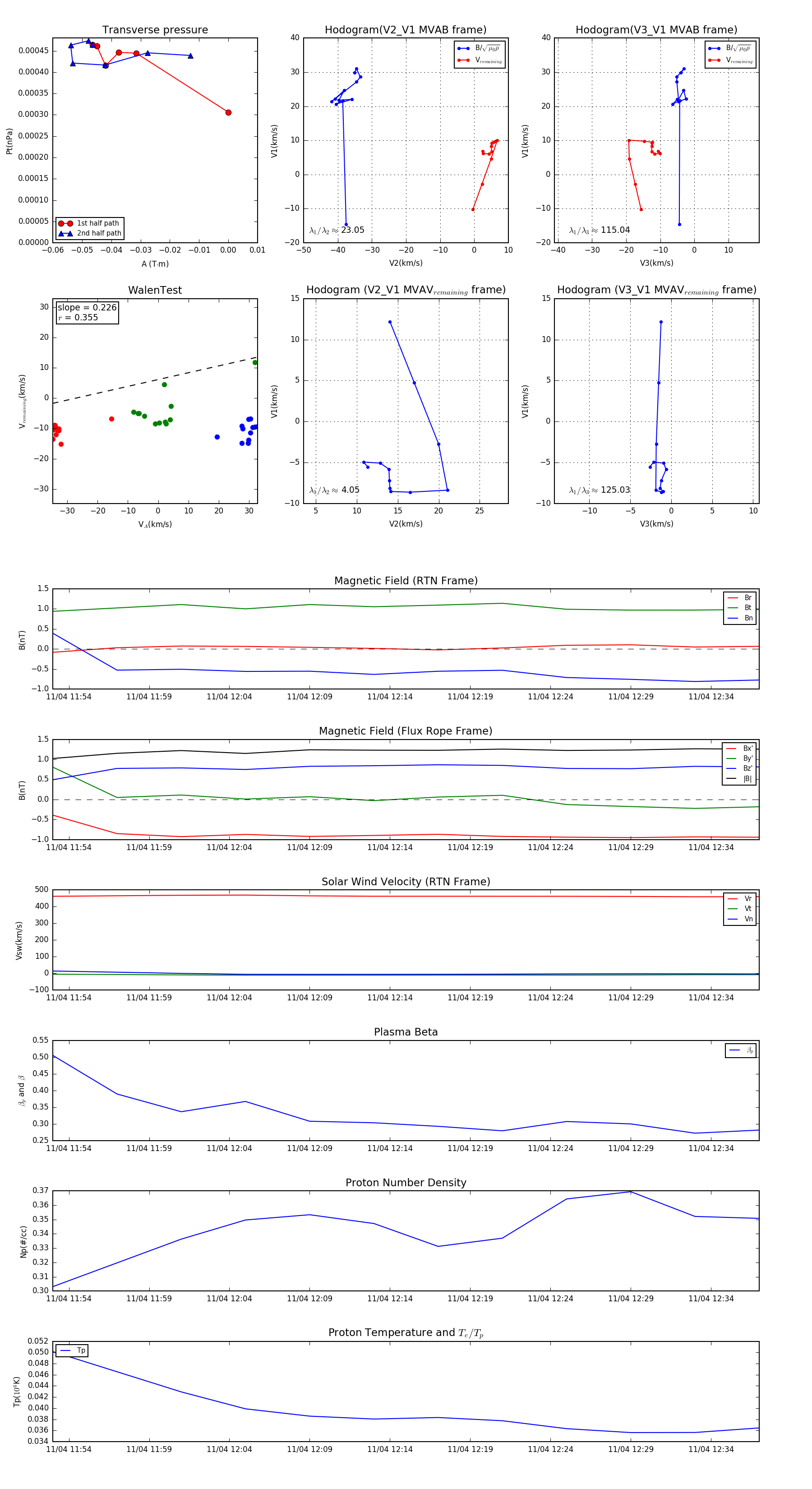Click the red data point at A = 0.00
The width and height of the screenshot is (812, 1489).
coord(228,113)
